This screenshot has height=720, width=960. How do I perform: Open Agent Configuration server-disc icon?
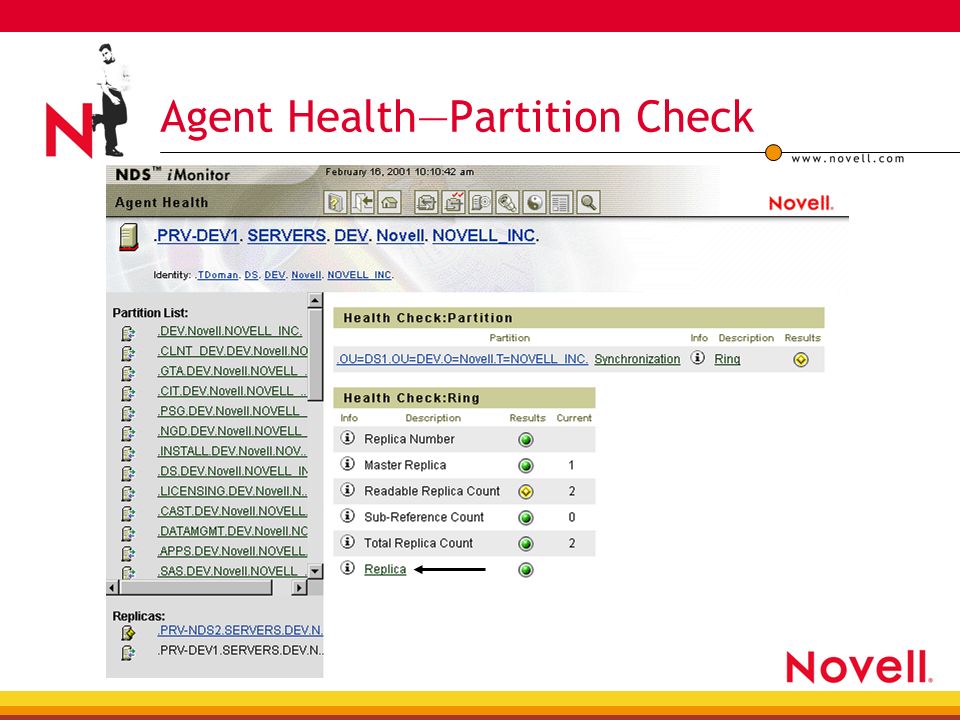click(481, 203)
